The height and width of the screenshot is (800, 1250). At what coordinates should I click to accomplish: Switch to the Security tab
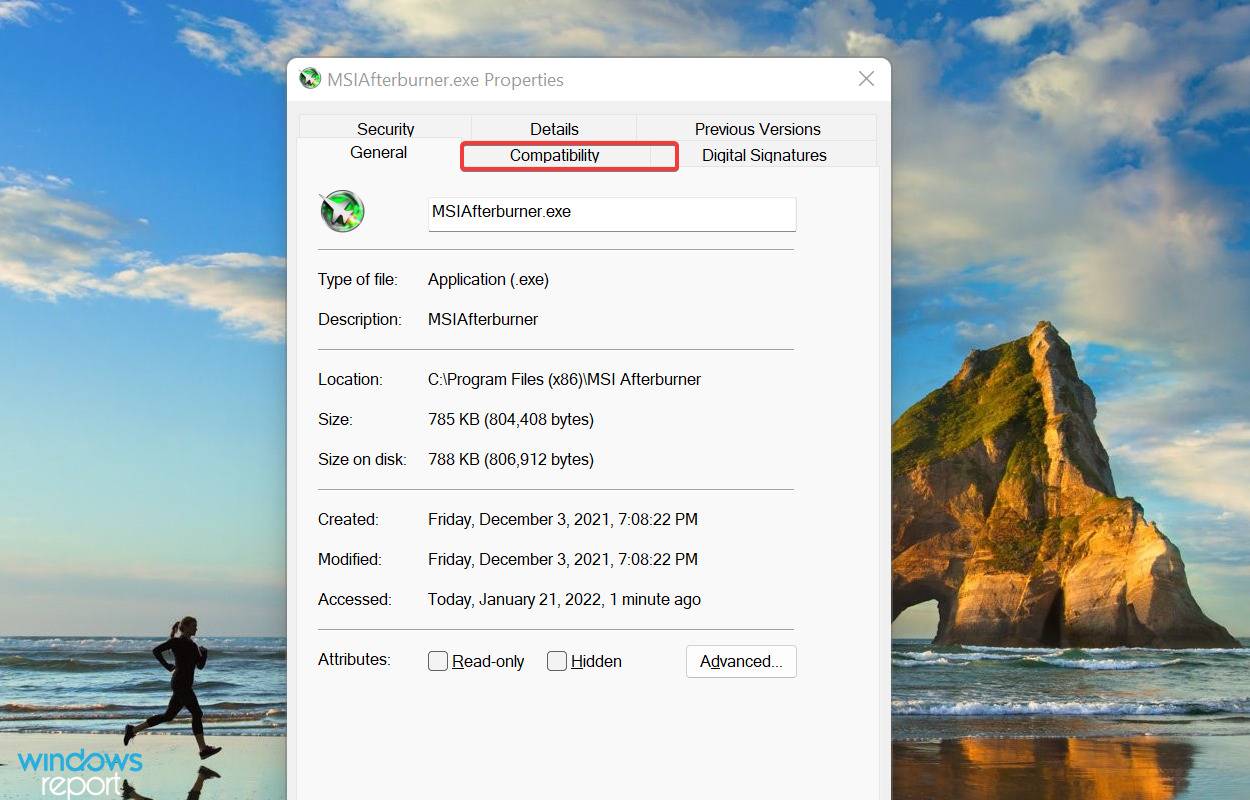pyautogui.click(x=385, y=128)
